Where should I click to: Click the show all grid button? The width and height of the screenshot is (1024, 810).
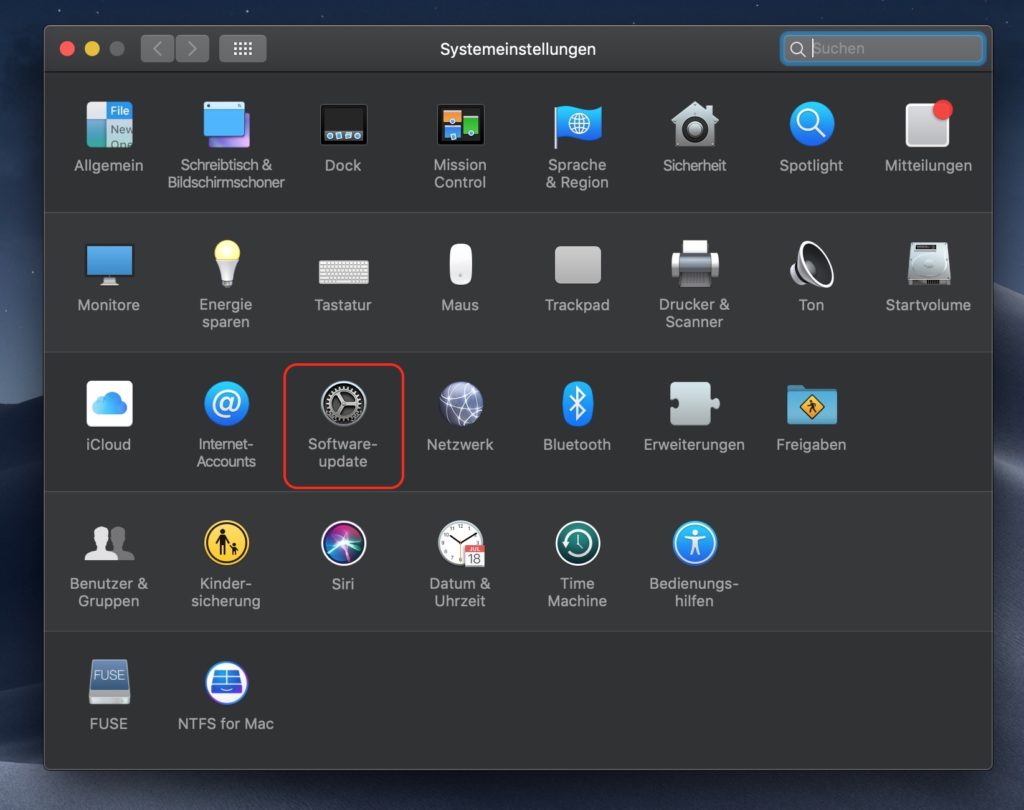click(243, 48)
